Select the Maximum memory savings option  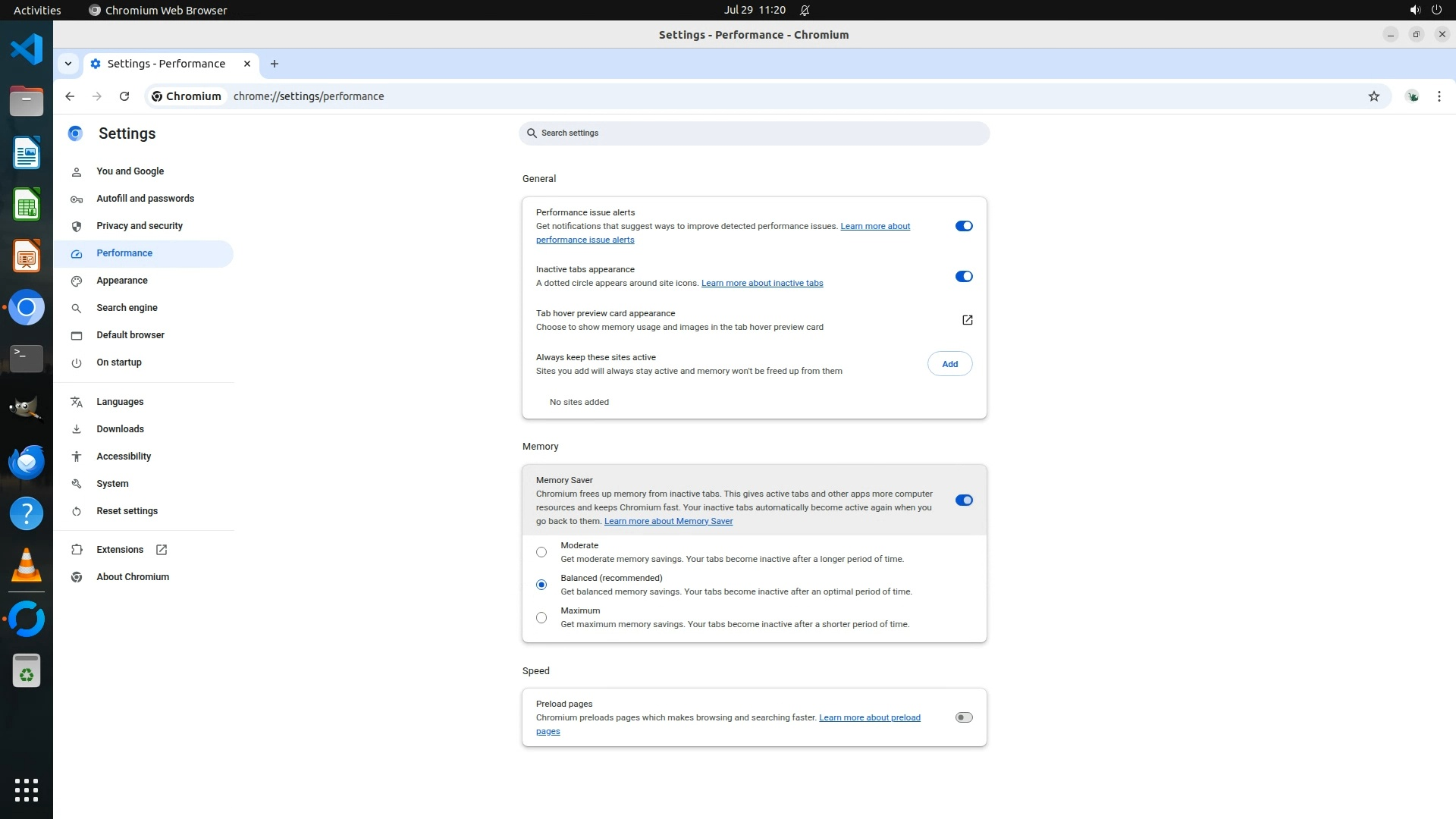tap(541, 618)
